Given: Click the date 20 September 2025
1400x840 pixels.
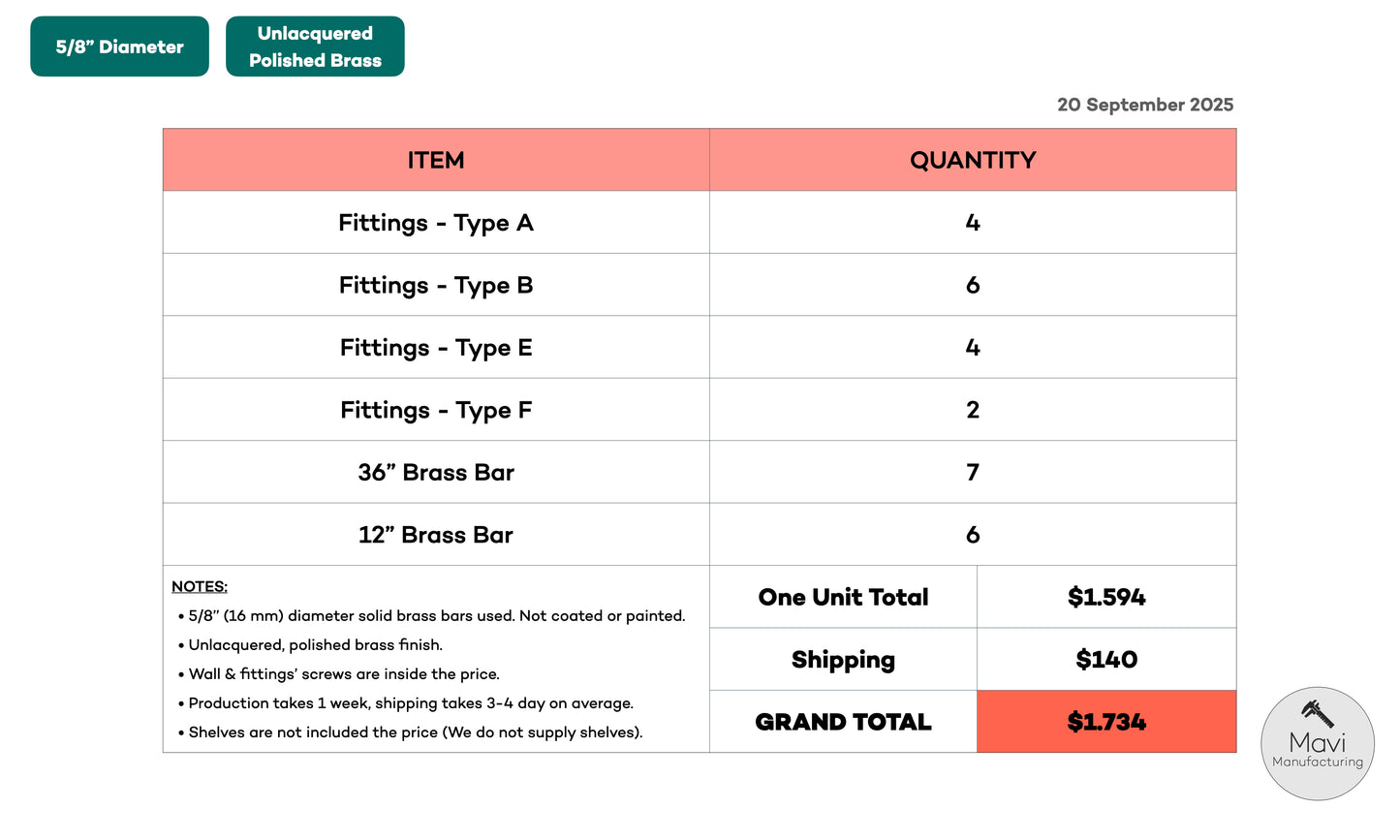Looking at the screenshot, I should pyautogui.click(x=1145, y=105).
